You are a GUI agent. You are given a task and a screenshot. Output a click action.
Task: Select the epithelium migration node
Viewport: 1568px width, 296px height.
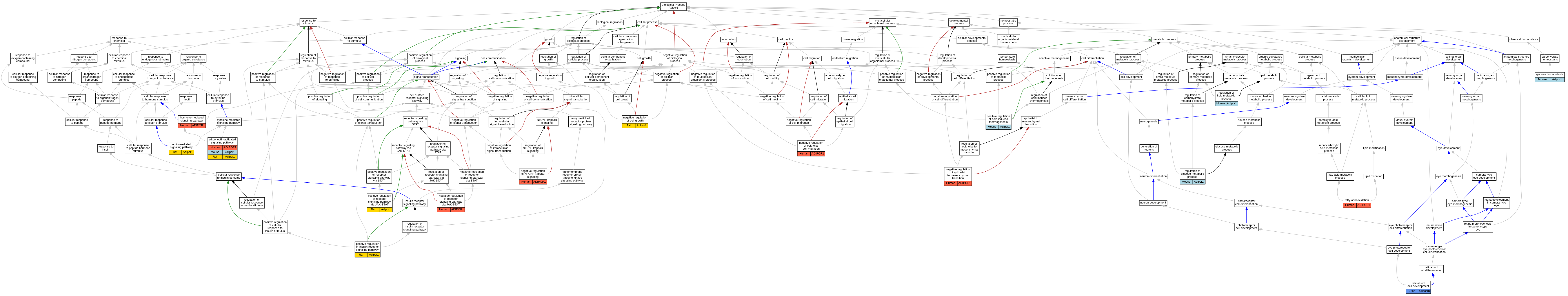[845, 58]
